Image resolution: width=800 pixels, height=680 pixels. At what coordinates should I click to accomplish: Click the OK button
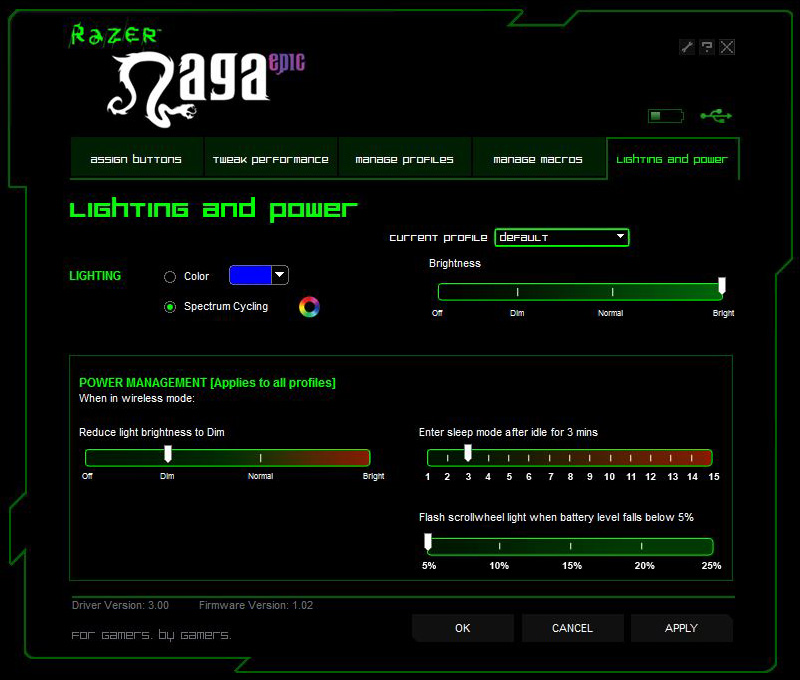pos(463,628)
